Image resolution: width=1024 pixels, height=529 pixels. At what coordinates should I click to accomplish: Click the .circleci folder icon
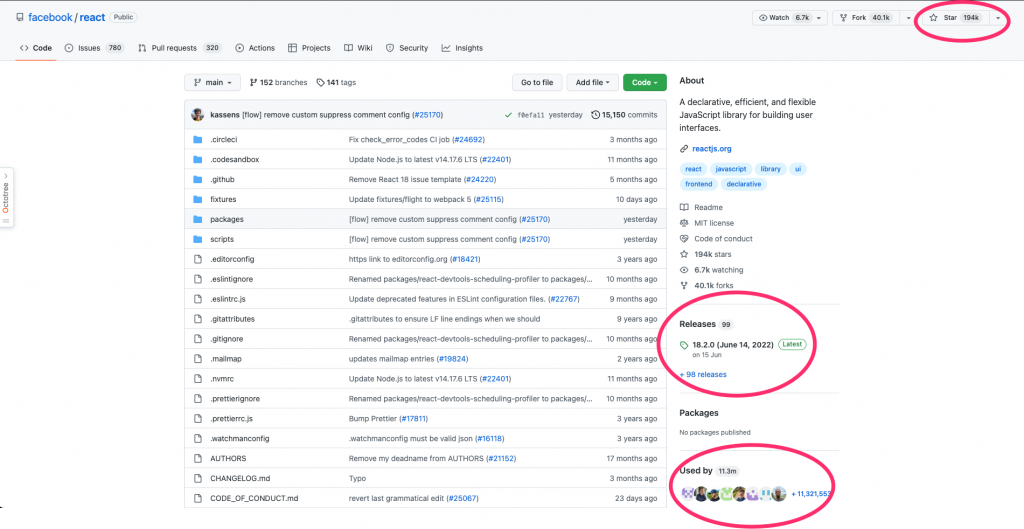tap(198, 140)
